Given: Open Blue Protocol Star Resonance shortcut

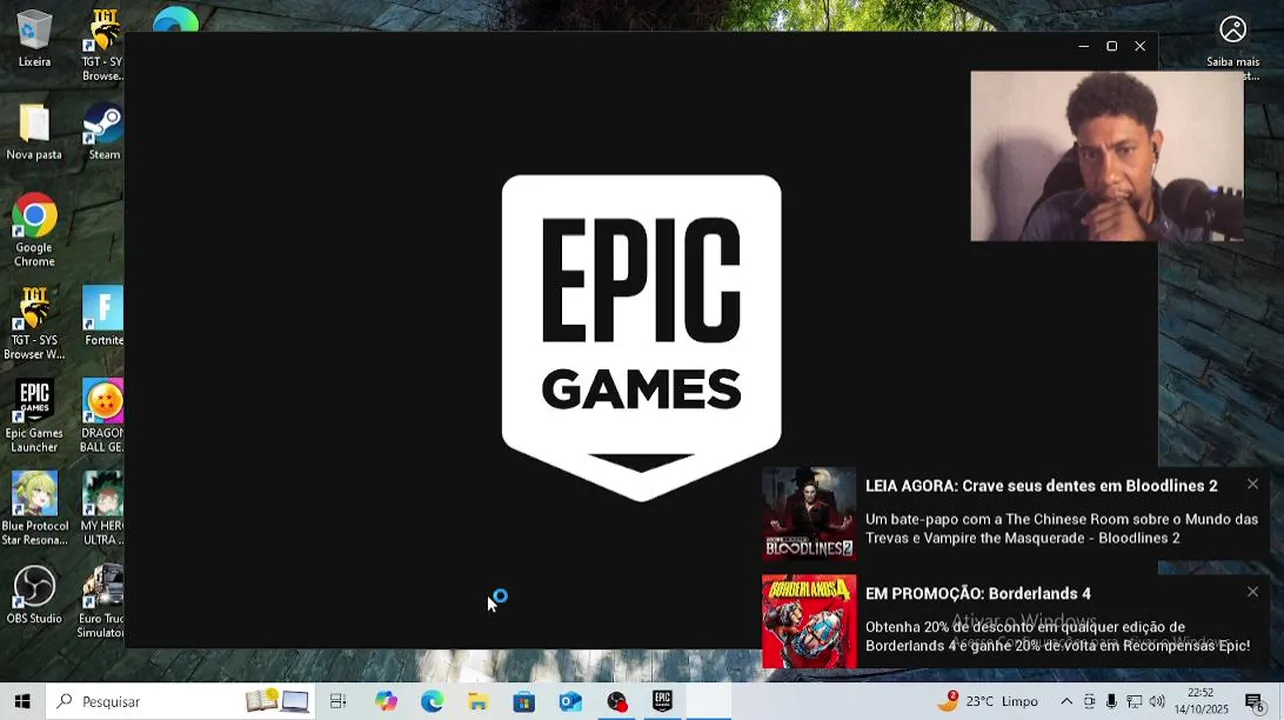Looking at the screenshot, I should [34, 510].
